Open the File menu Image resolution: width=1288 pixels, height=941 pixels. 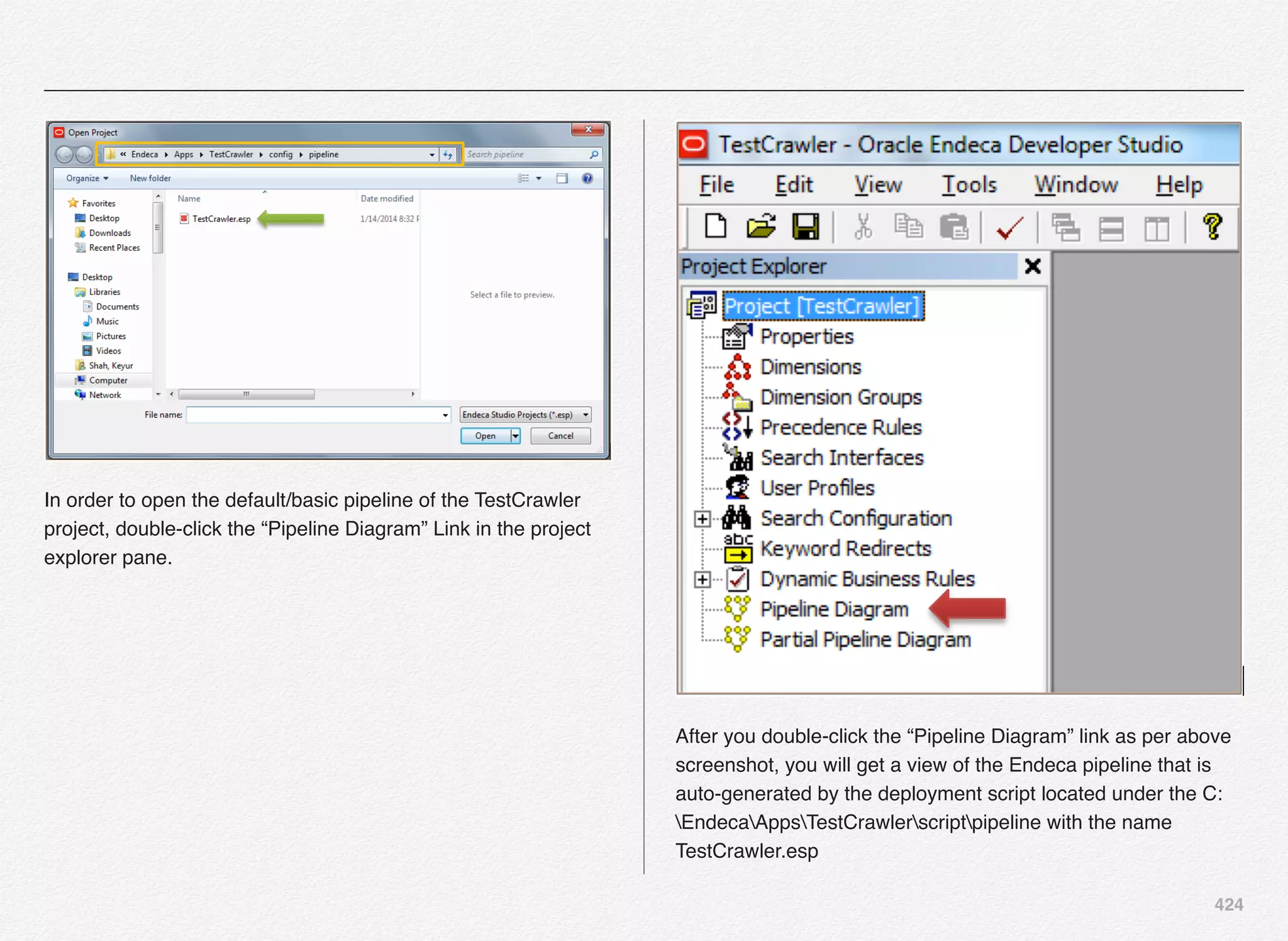(716, 184)
